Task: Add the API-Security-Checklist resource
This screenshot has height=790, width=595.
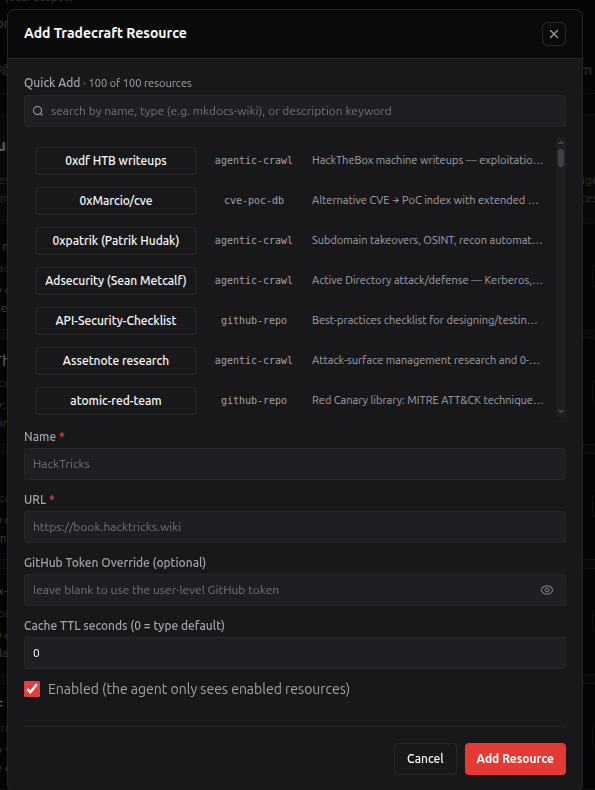Action: [x=116, y=320]
